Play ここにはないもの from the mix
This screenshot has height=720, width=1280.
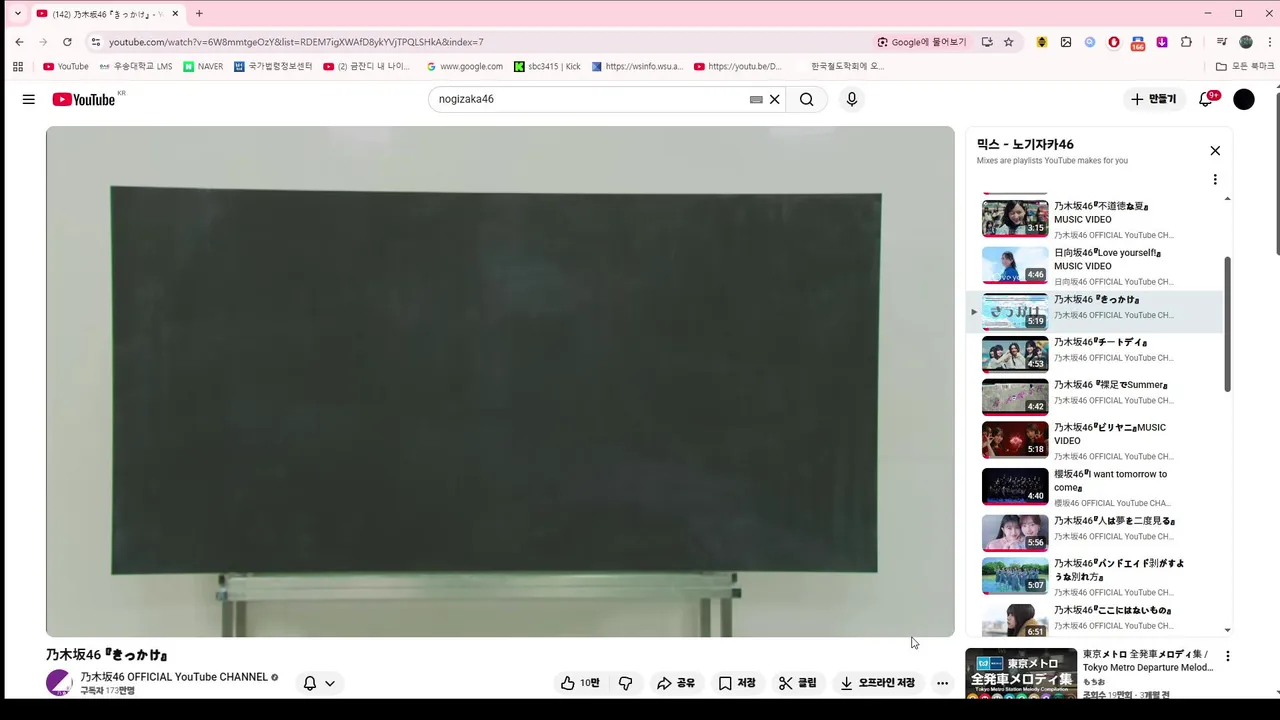[x=1094, y=618]
